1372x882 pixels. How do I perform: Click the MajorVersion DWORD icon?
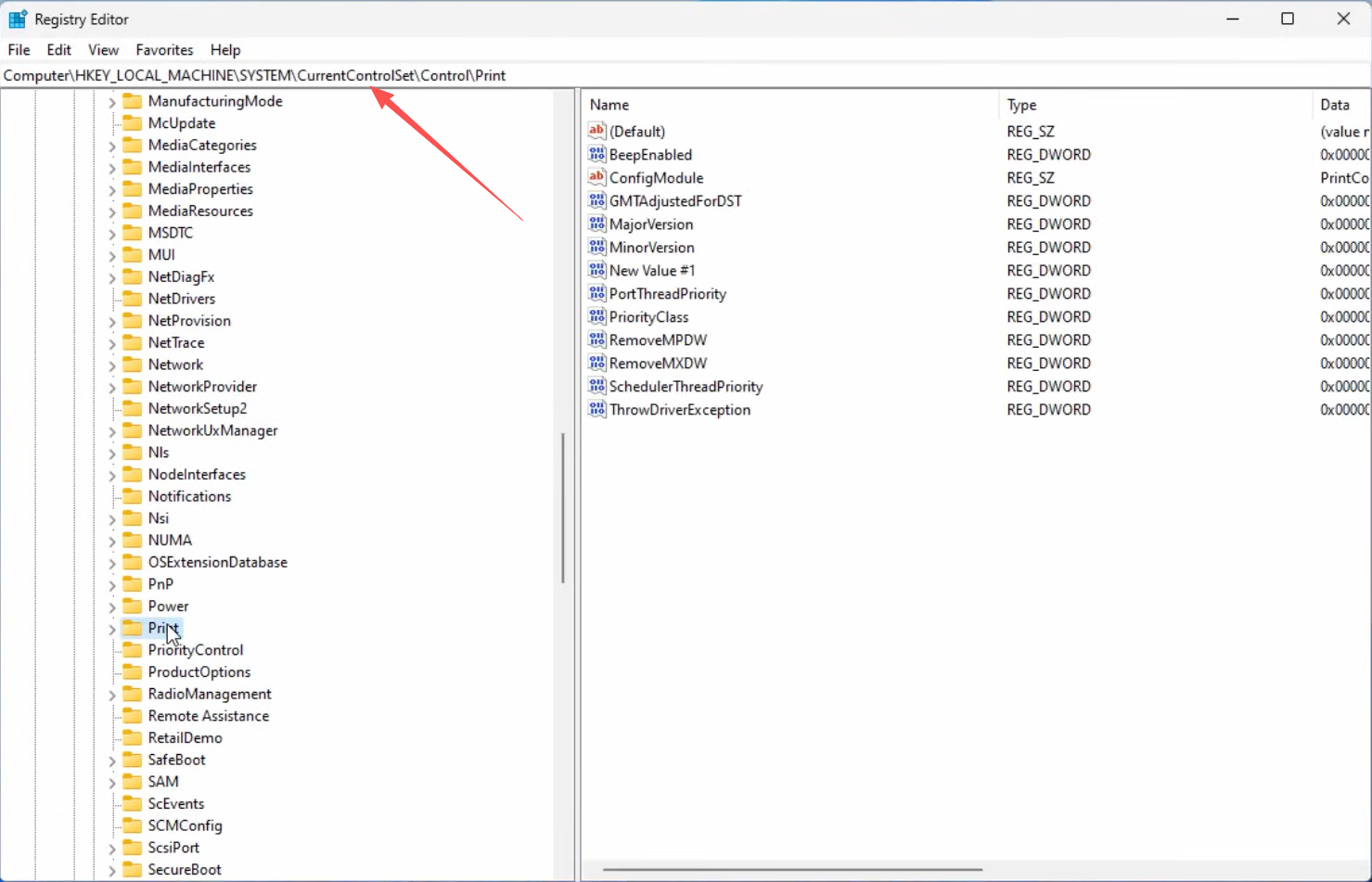(597, 224)
